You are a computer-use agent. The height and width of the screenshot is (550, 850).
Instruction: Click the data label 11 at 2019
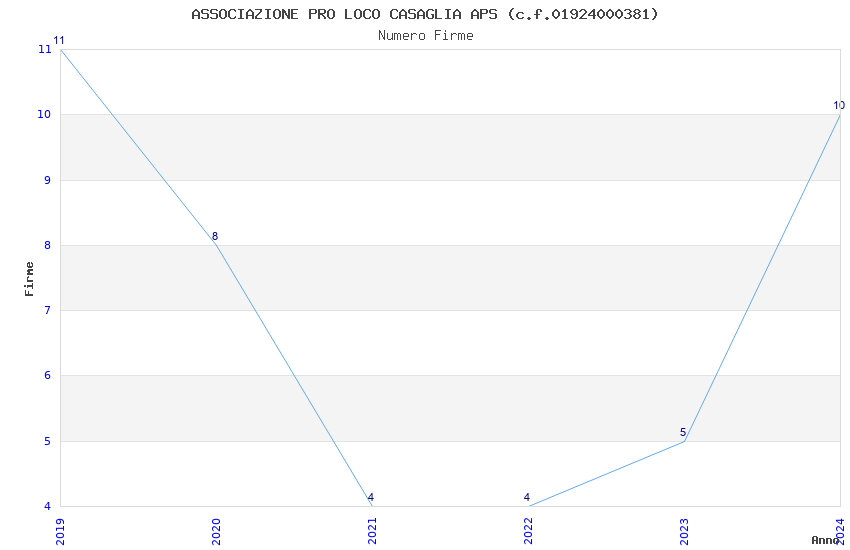coord(59,41)
